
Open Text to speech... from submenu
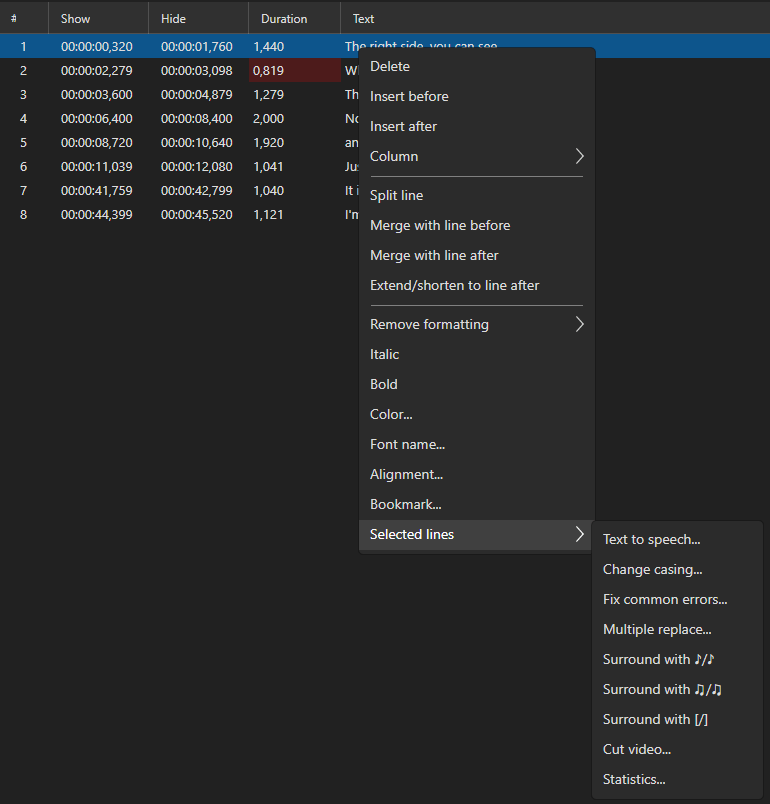coord(651,540)
